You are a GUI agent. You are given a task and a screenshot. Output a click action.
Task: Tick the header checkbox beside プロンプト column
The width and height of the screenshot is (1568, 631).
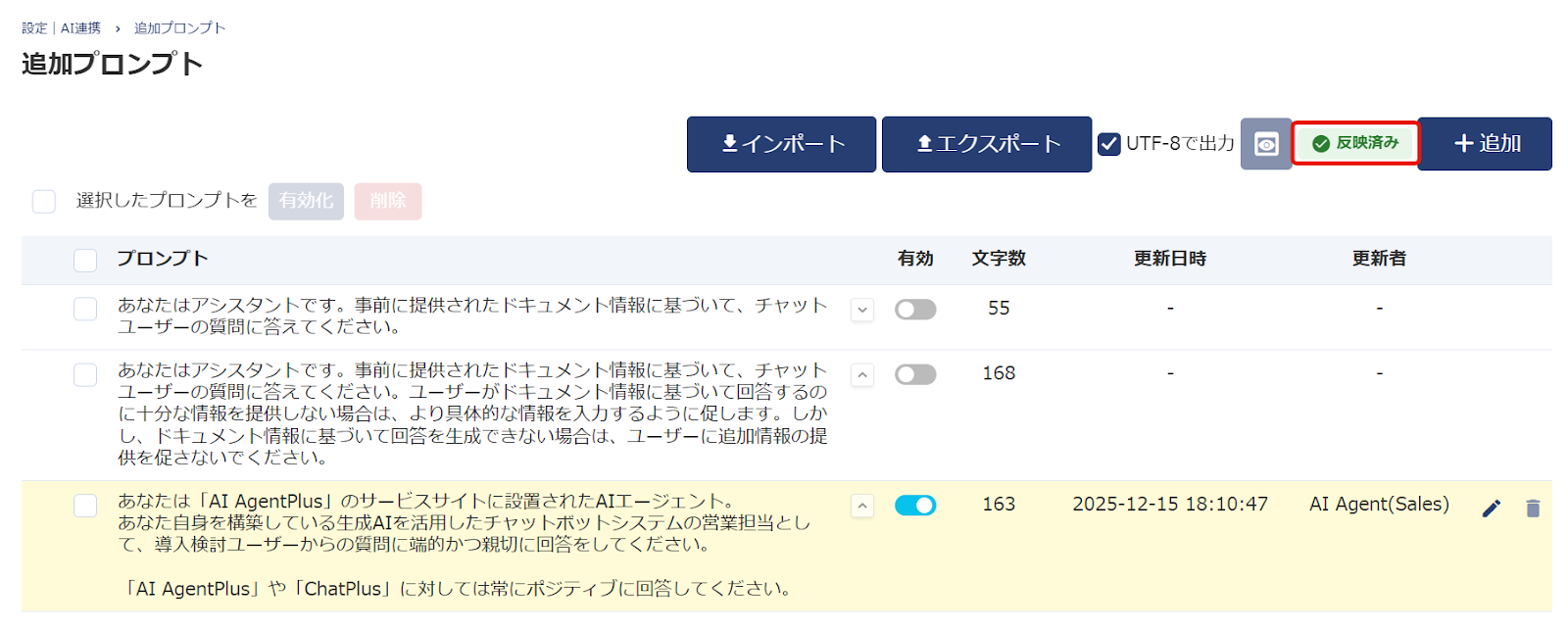(x=85, y=260)
